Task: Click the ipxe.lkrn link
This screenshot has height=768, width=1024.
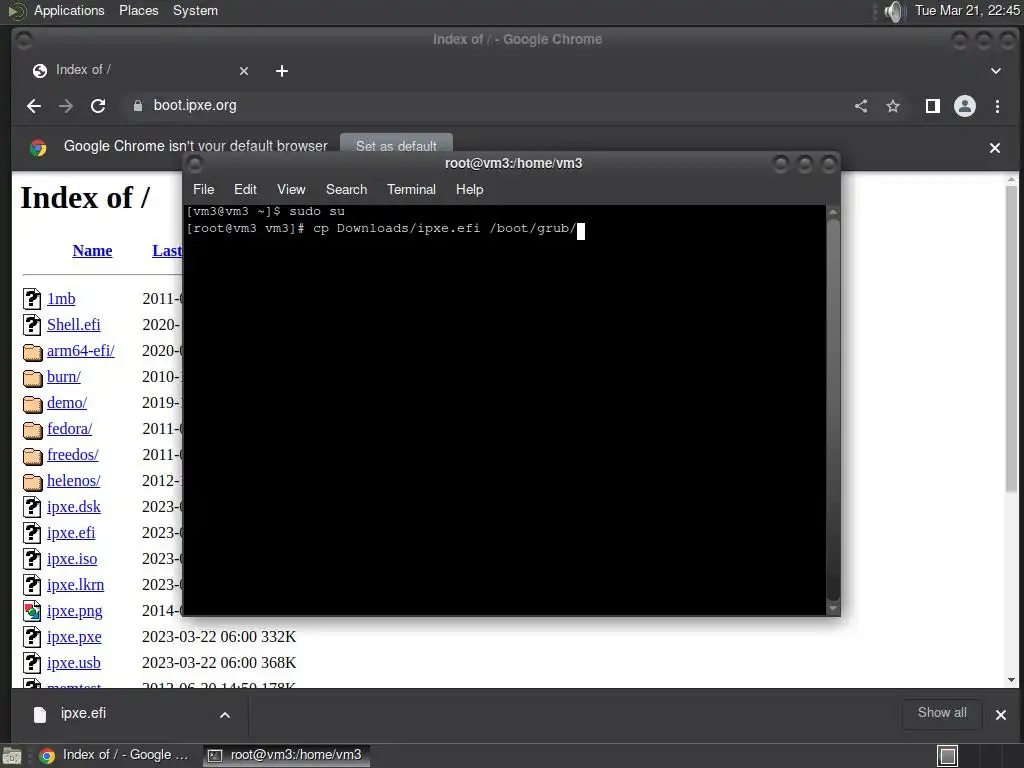Action: click(75, 585)
